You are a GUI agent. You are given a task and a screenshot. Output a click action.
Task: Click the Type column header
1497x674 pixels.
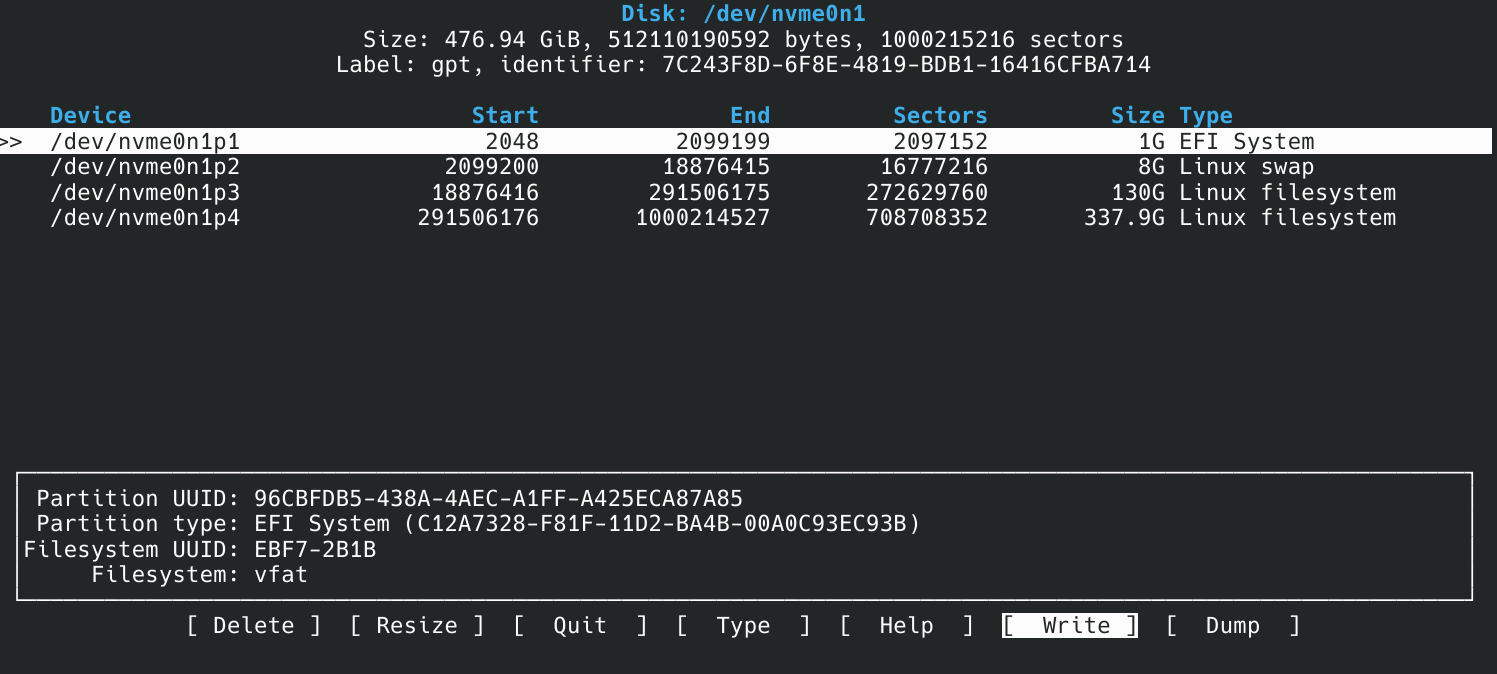[1206, 116]
